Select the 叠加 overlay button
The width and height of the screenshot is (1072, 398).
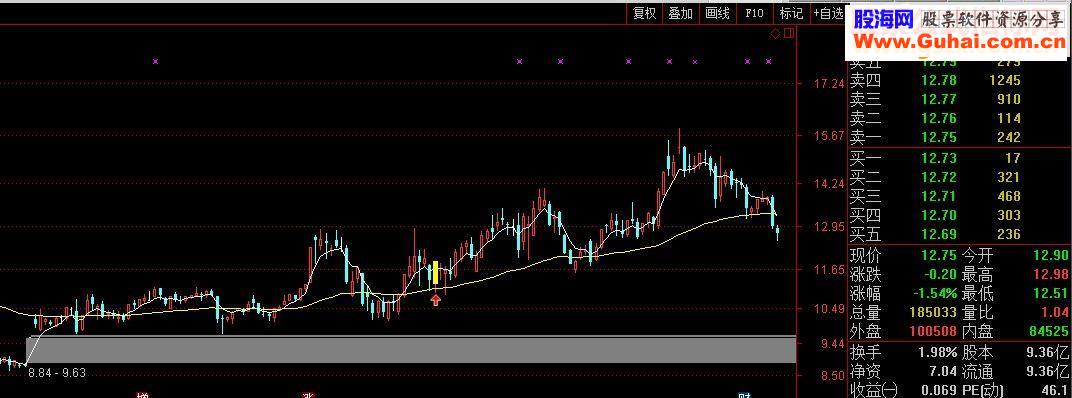(x=680, y=13)
